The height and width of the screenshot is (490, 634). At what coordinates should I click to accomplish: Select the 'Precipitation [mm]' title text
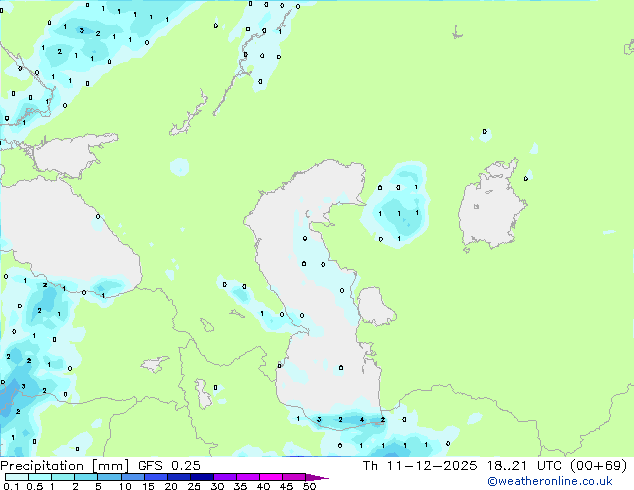[65, 466]
